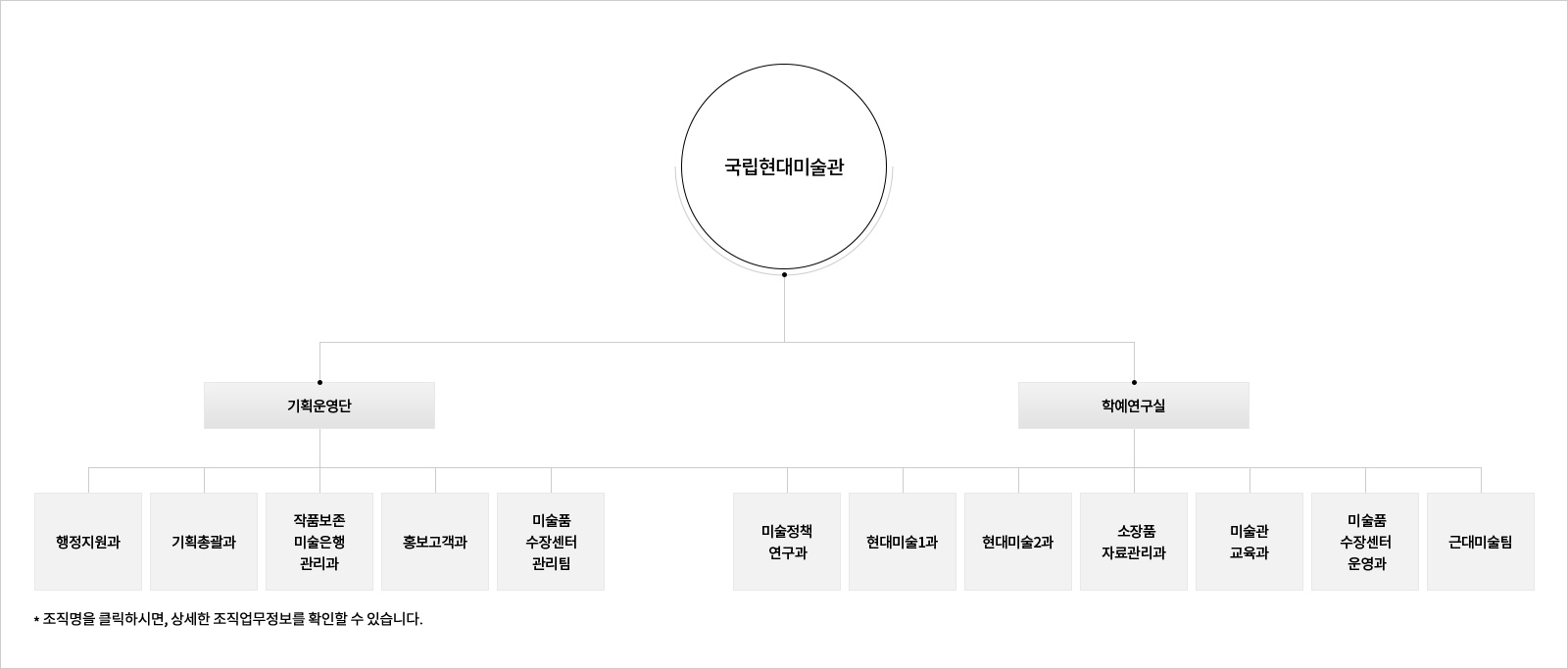Select the 기획총괄과 department box
Image resolution: width=1568 pixels, height=669 pixels.
click(x=204, y=542)
